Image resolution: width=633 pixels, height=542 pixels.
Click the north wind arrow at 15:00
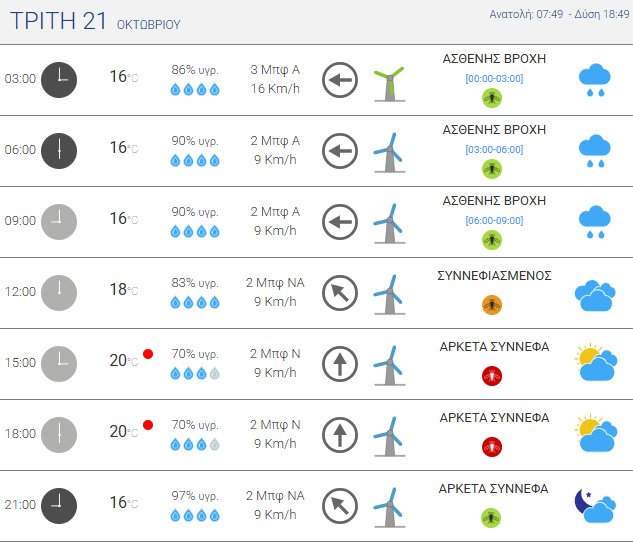(340, 364)
